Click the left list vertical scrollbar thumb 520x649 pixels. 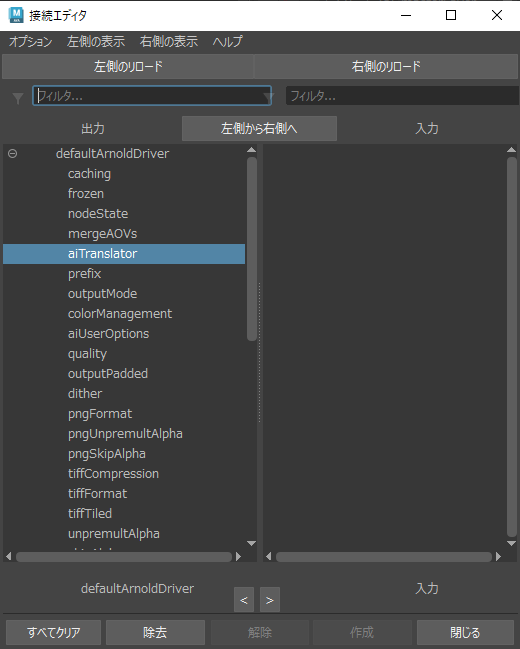click(x=252, y=249)
